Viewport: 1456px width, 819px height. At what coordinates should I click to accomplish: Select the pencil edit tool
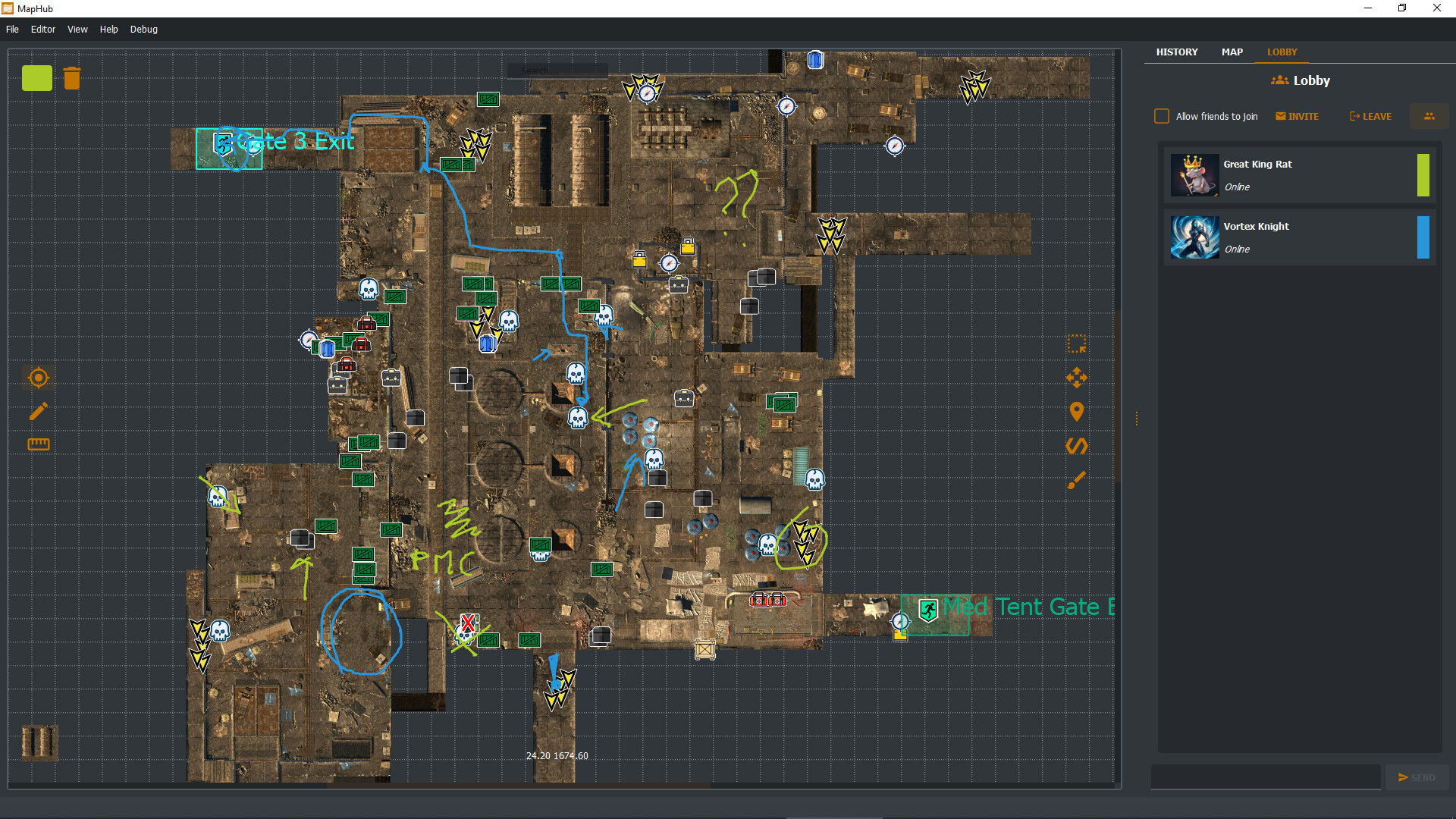[38, 412]
